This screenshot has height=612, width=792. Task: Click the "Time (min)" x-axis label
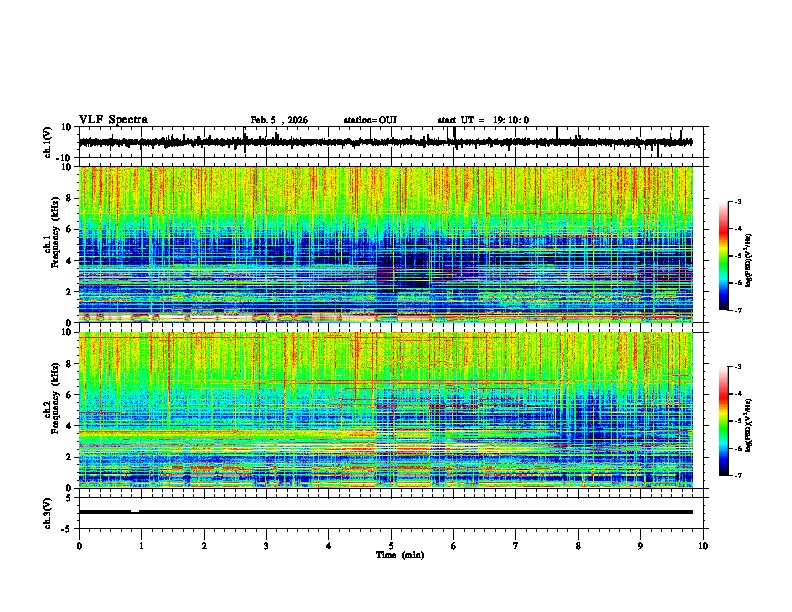click(x=400, y=555)
